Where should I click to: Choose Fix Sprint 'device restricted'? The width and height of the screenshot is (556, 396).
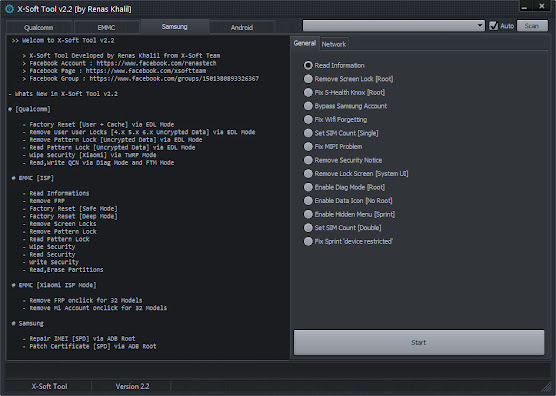348,241
